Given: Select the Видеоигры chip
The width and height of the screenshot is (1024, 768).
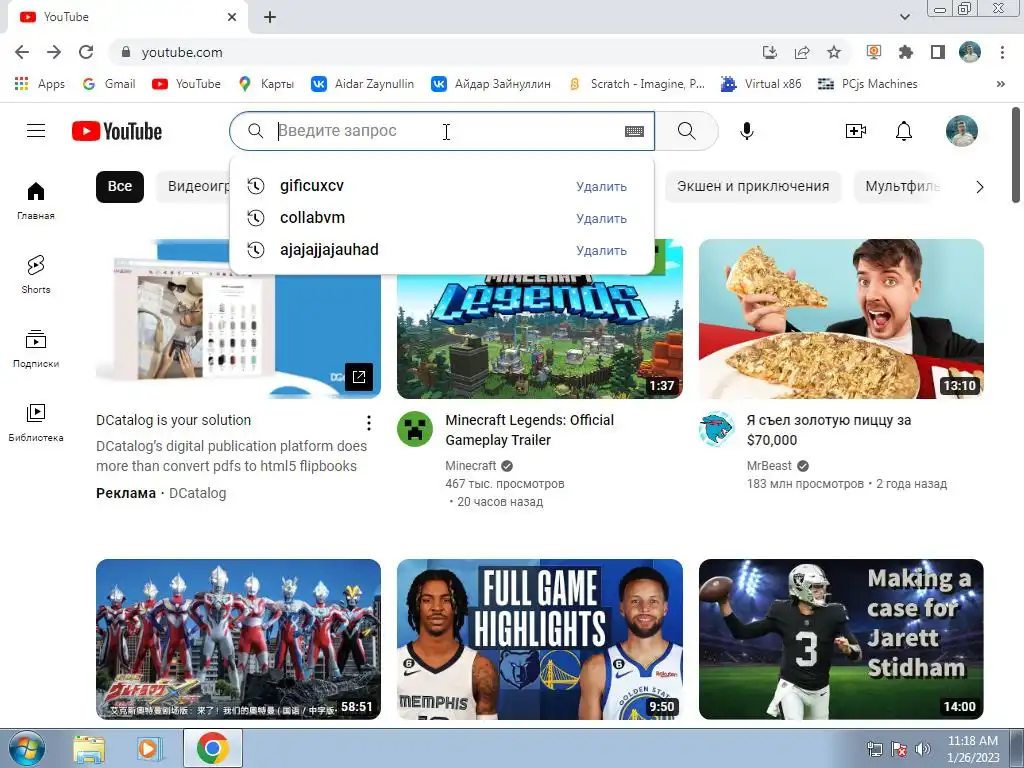Looking at the screenshot, I should pos(194,186).
